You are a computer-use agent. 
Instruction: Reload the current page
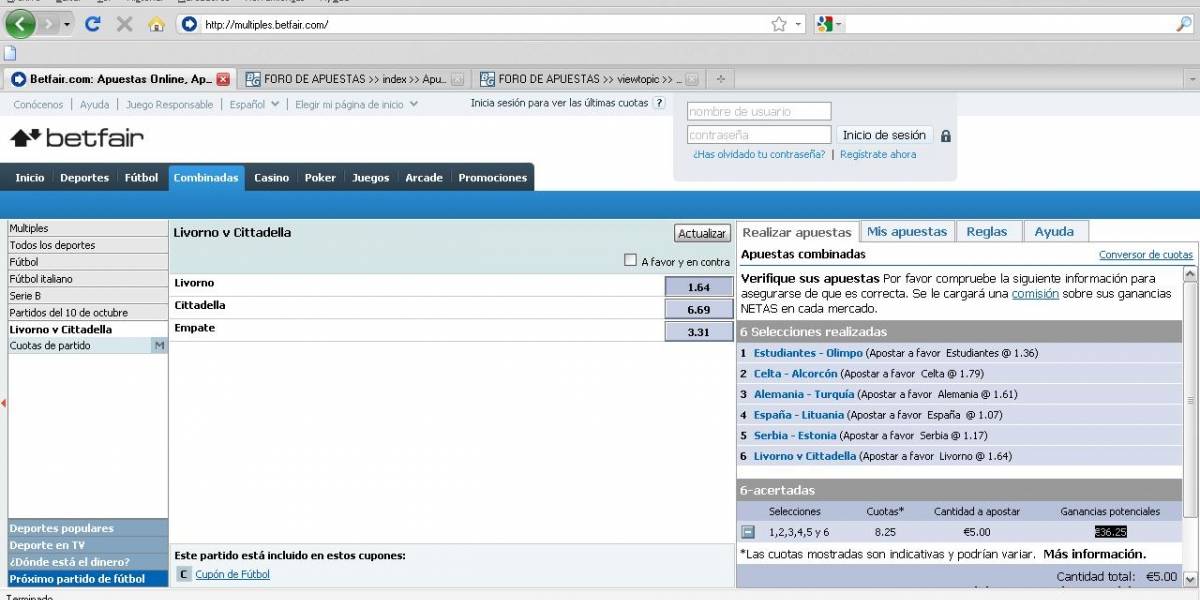coord(93,24)
